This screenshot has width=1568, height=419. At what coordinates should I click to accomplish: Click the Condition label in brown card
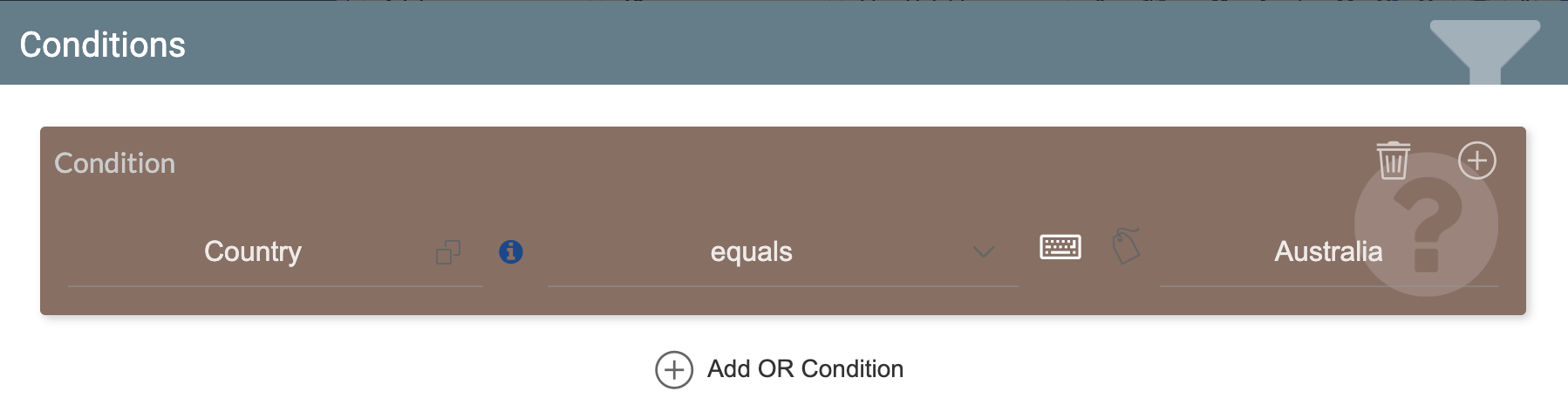tap(114, 163)
